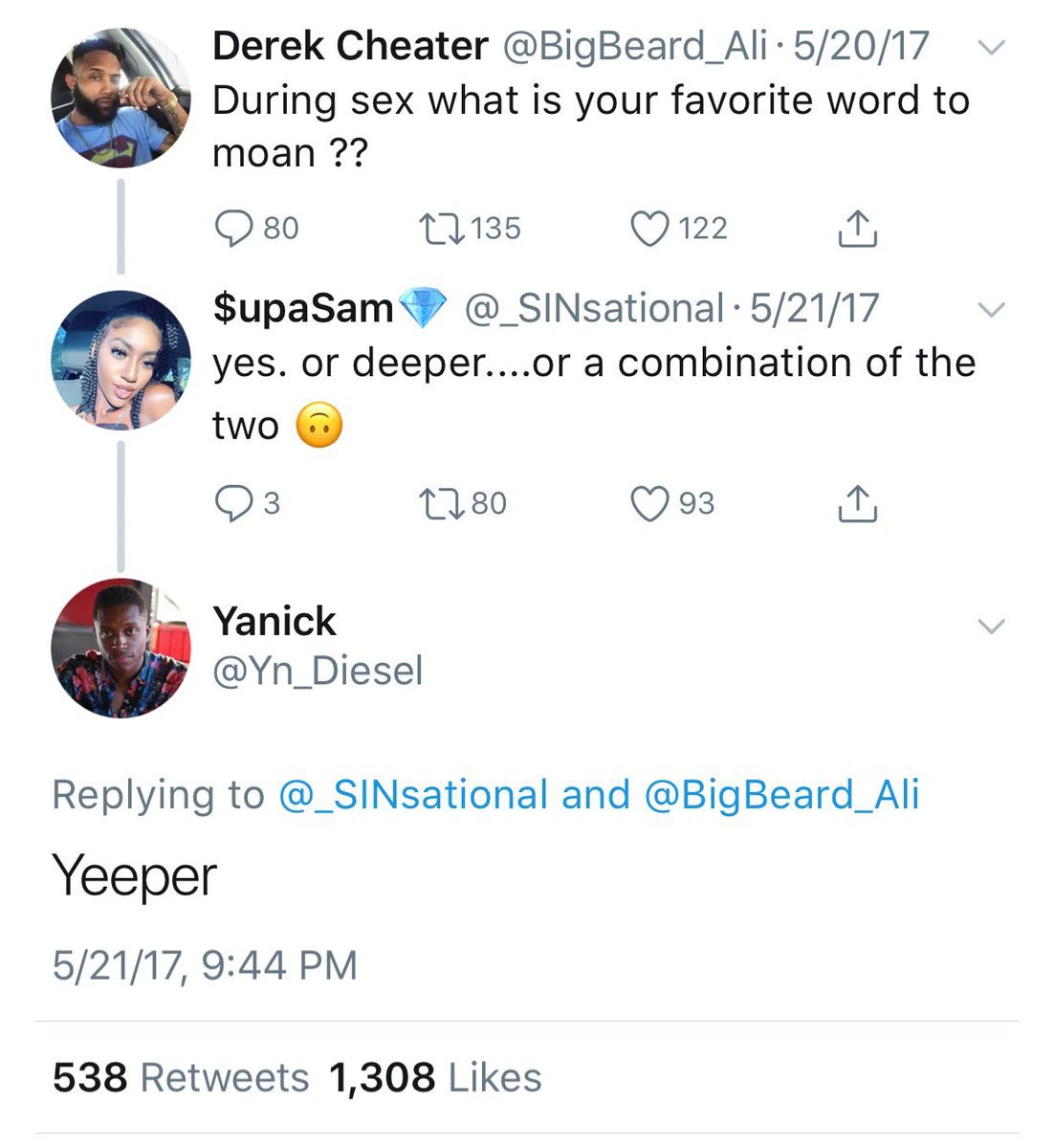Image resolution: width=1054 pixels, height=1148 pixels.
Task: Open Yanick's profile picture
Action: (x=121, y=648)
